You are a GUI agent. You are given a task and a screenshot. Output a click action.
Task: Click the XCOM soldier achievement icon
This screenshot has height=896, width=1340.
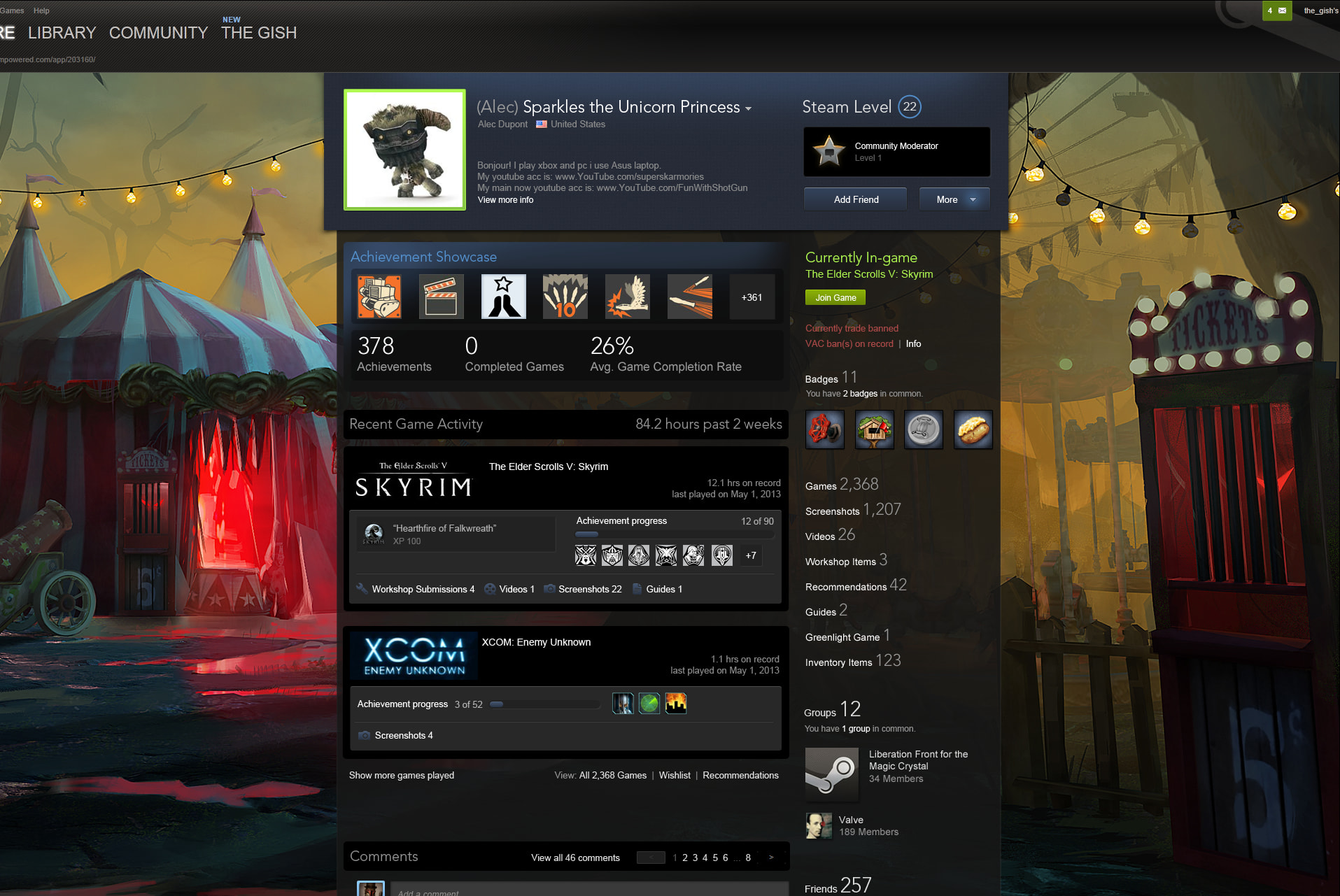pyautogui.click(x=623, y=704)
